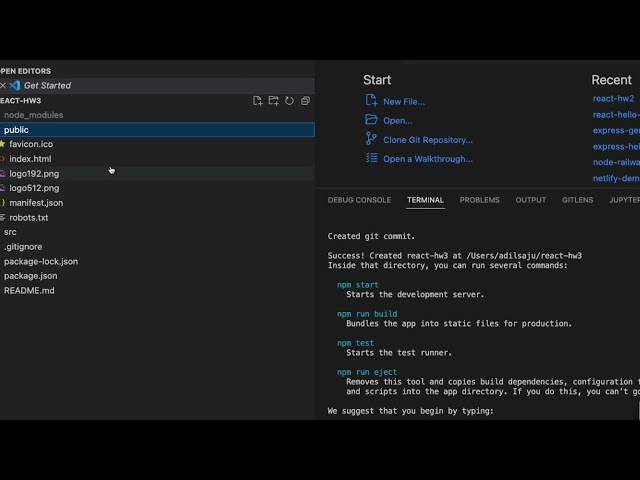Open recent project node-railwa

coord(616,162)
